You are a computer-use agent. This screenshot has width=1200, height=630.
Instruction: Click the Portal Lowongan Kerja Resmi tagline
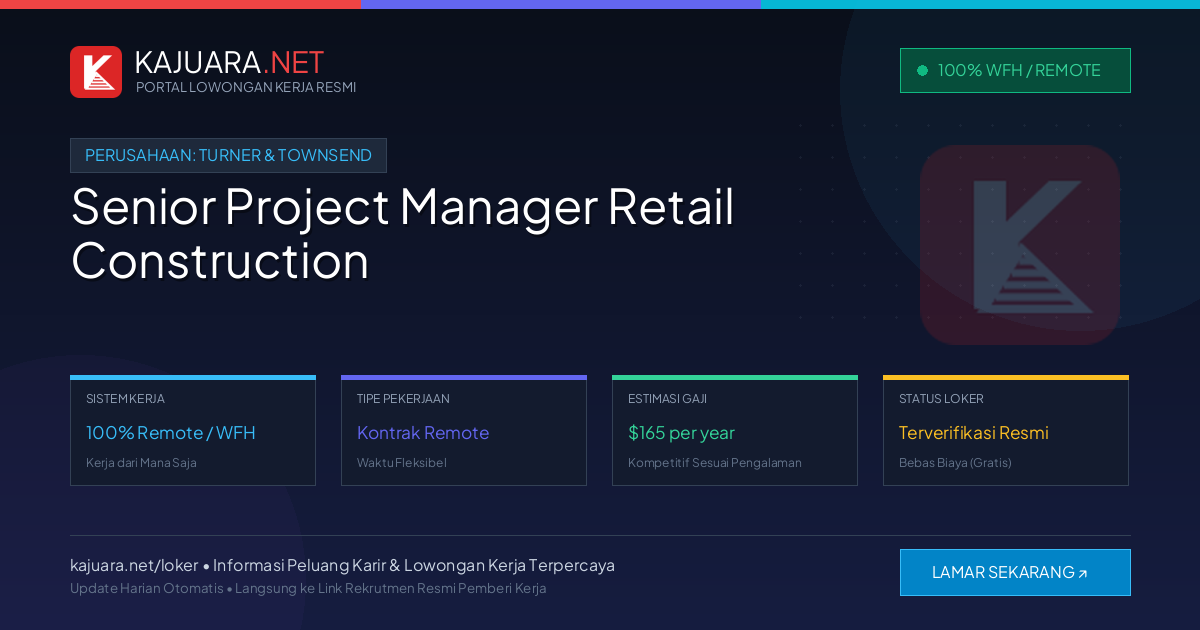246,87
